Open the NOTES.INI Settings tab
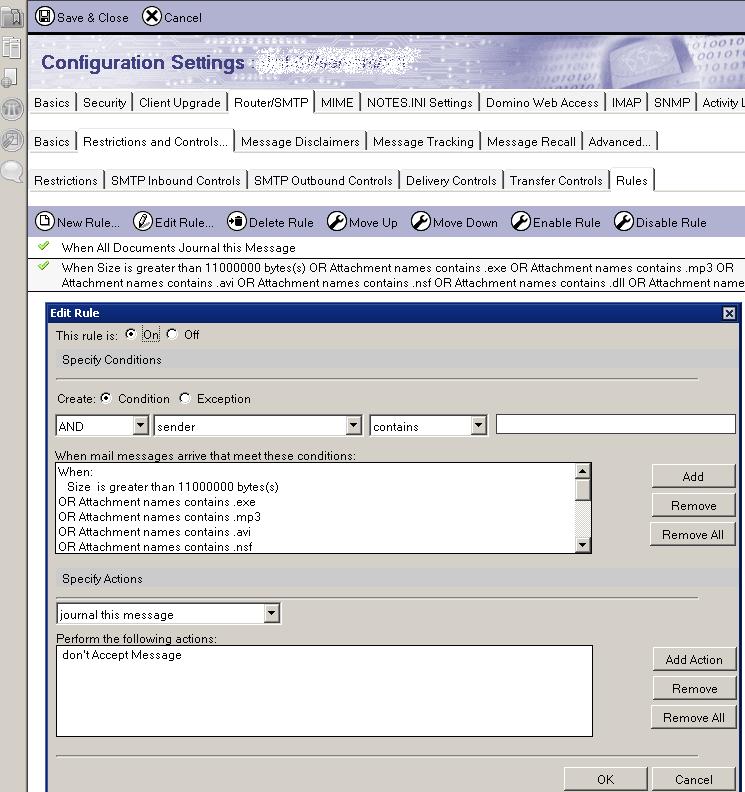The image size is (745, 792). (x=420, y=103)
